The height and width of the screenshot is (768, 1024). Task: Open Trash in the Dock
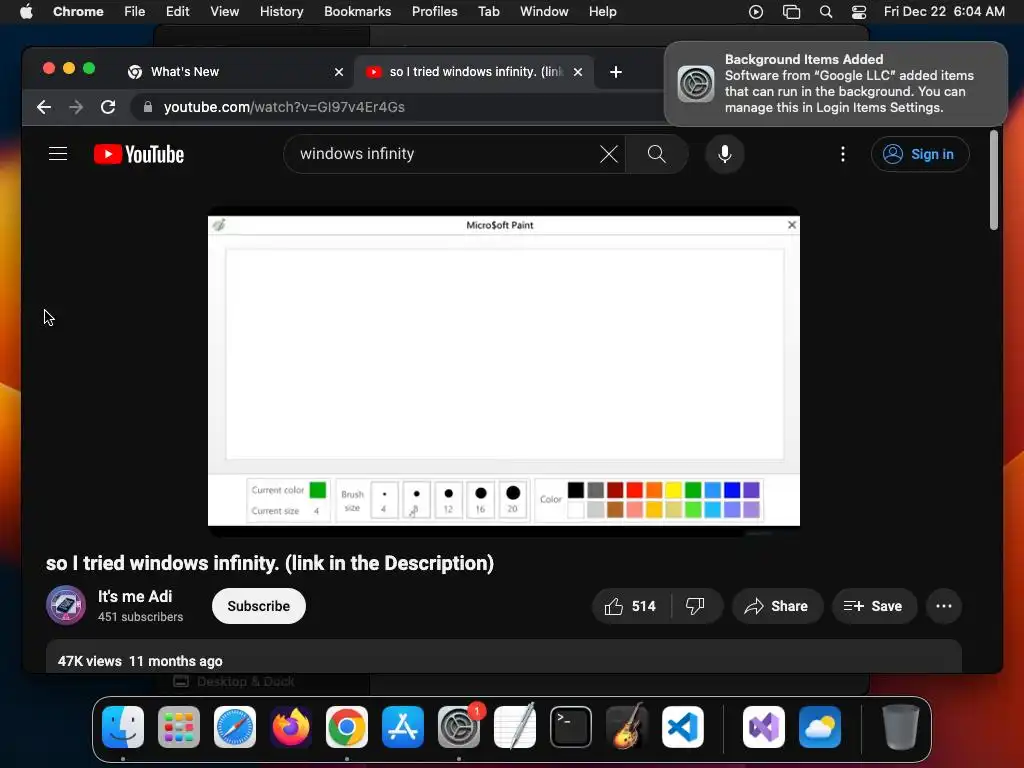point(901,727)
